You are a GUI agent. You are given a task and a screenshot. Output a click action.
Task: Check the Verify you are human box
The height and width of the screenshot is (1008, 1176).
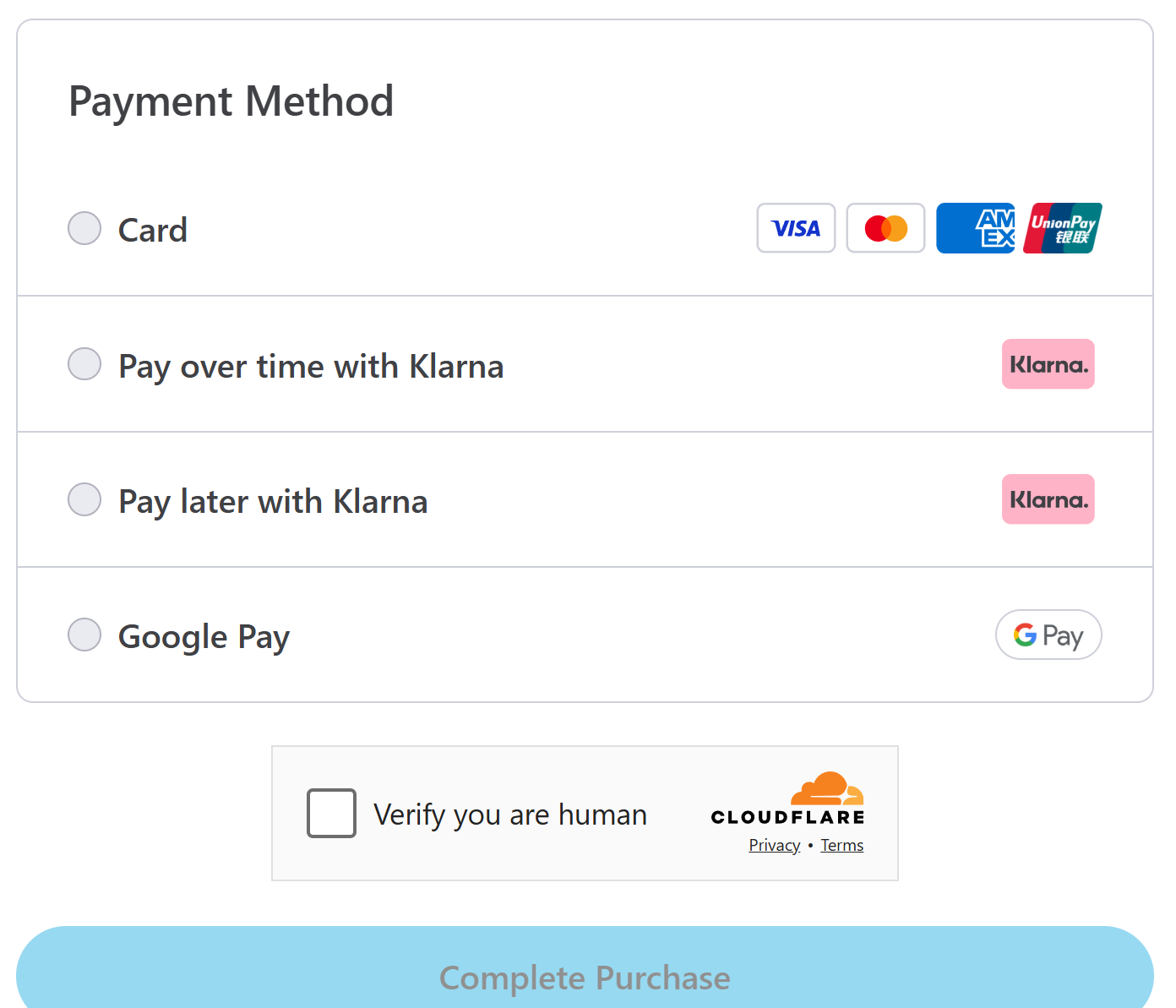click(x=331, y=813)
